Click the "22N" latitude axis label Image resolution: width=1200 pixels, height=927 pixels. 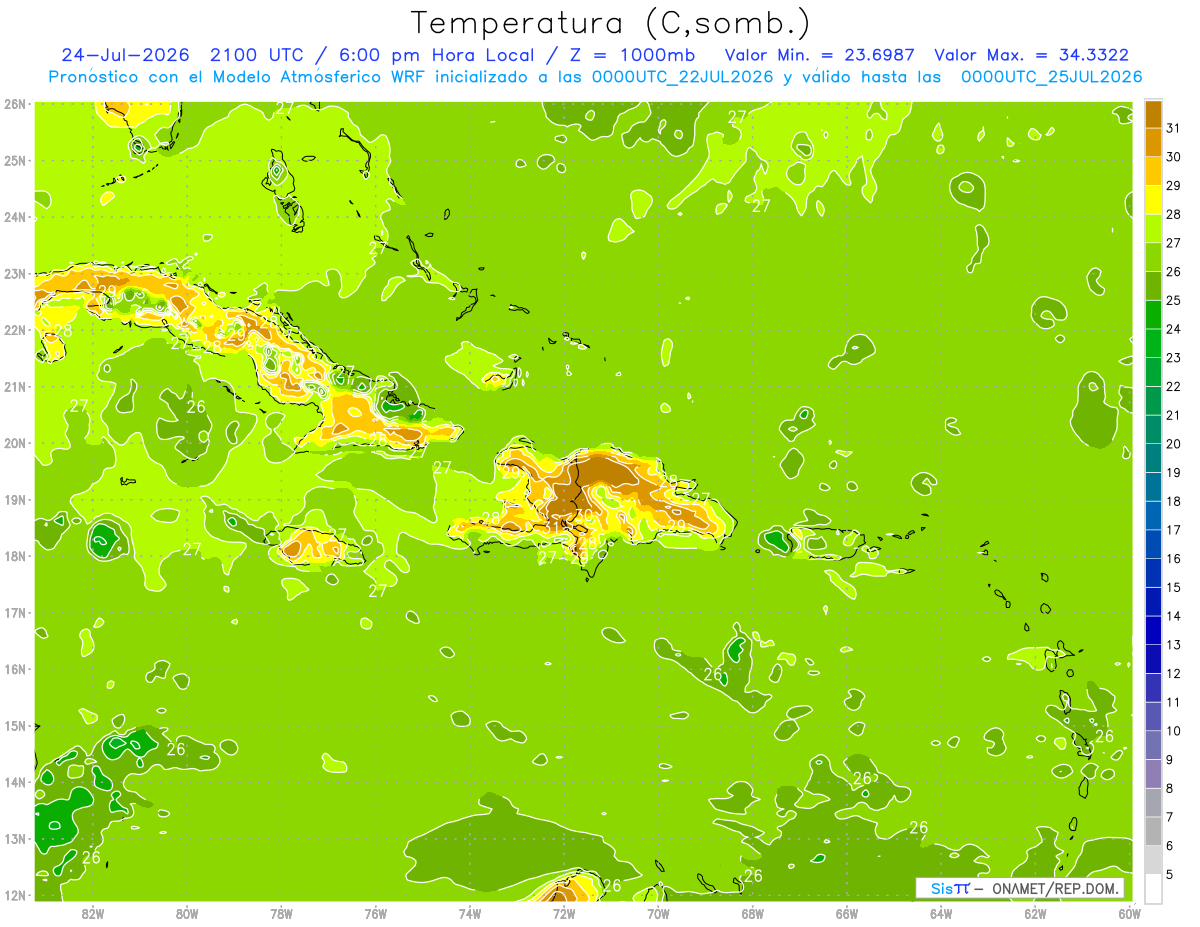[x=15, y=330]
